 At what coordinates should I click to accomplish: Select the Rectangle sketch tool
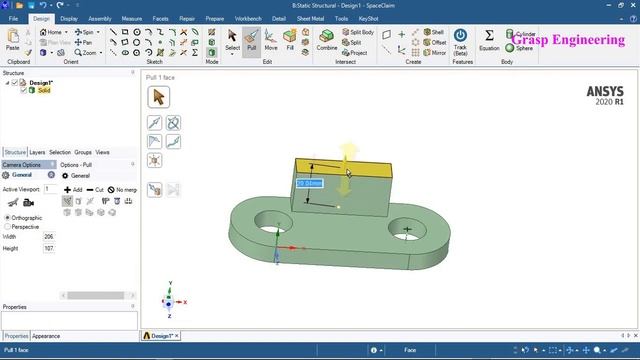coord(125,32)
